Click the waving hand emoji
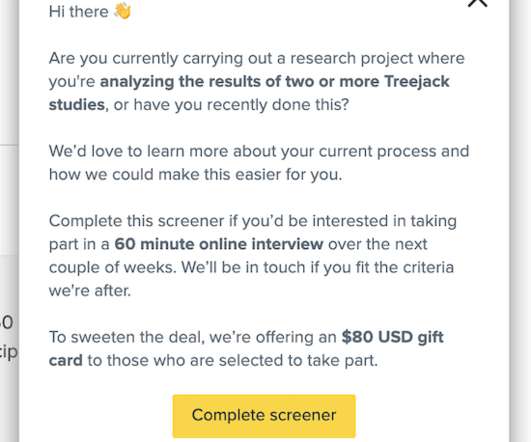Screen dimensions: 531x442 [x=122, y=11]
